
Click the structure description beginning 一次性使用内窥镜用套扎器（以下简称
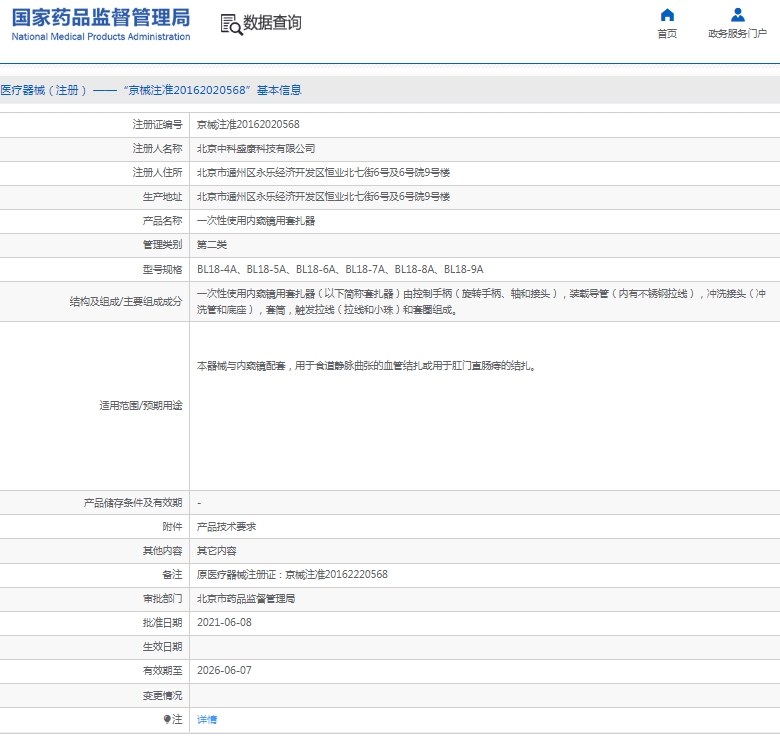point(481,301)
